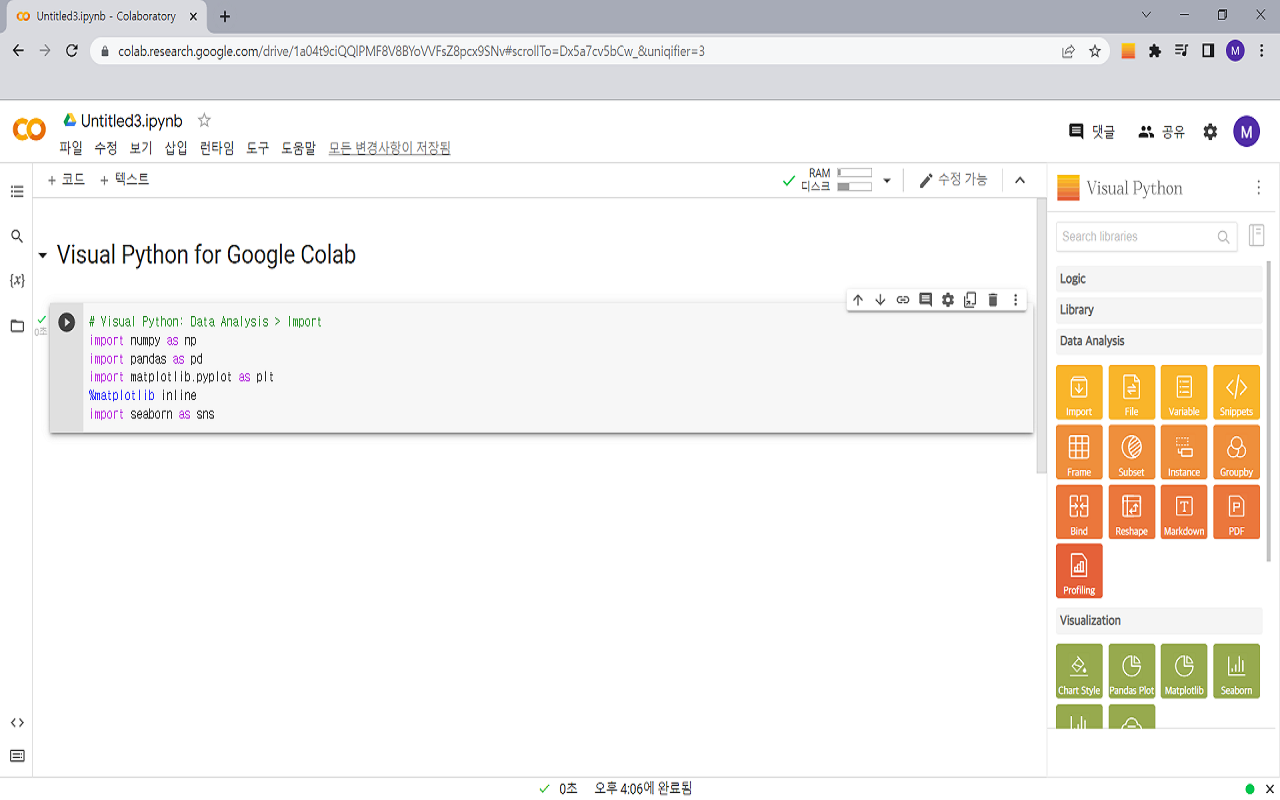Click the Groupby icon in Data Analysis
This screenshot has height=800, width=1280.
(1236, 452)
